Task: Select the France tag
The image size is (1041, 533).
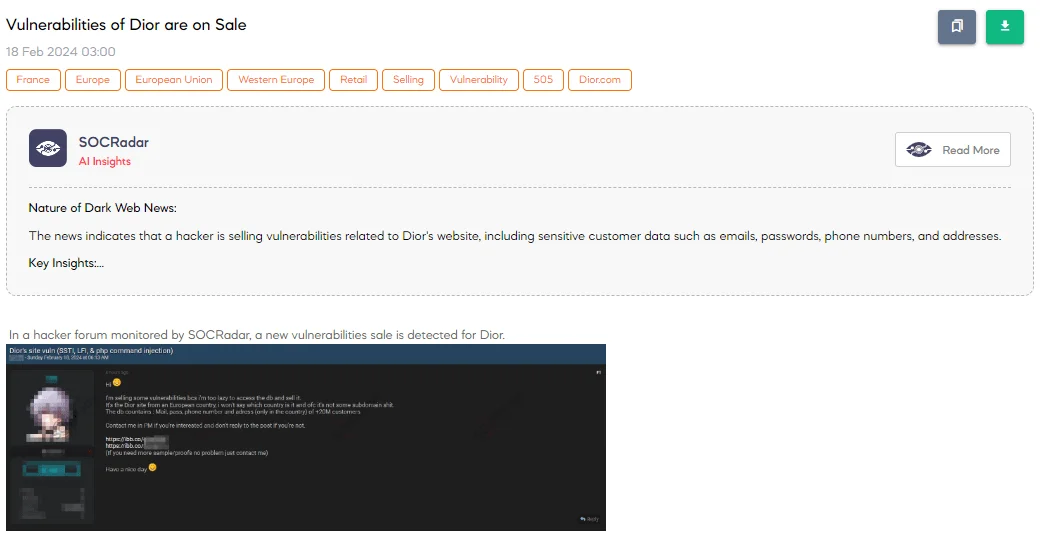Action: (x=33, y=80)
